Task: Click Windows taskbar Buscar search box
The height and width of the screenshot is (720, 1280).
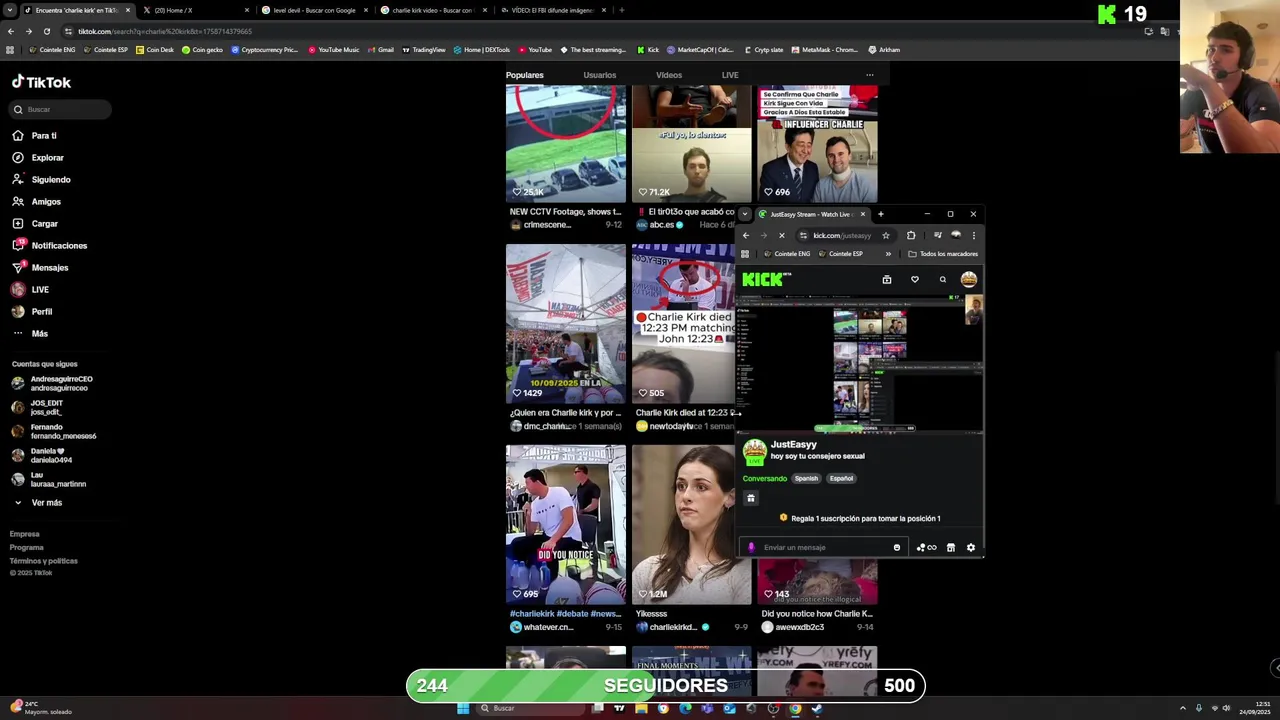Action: 530,708
